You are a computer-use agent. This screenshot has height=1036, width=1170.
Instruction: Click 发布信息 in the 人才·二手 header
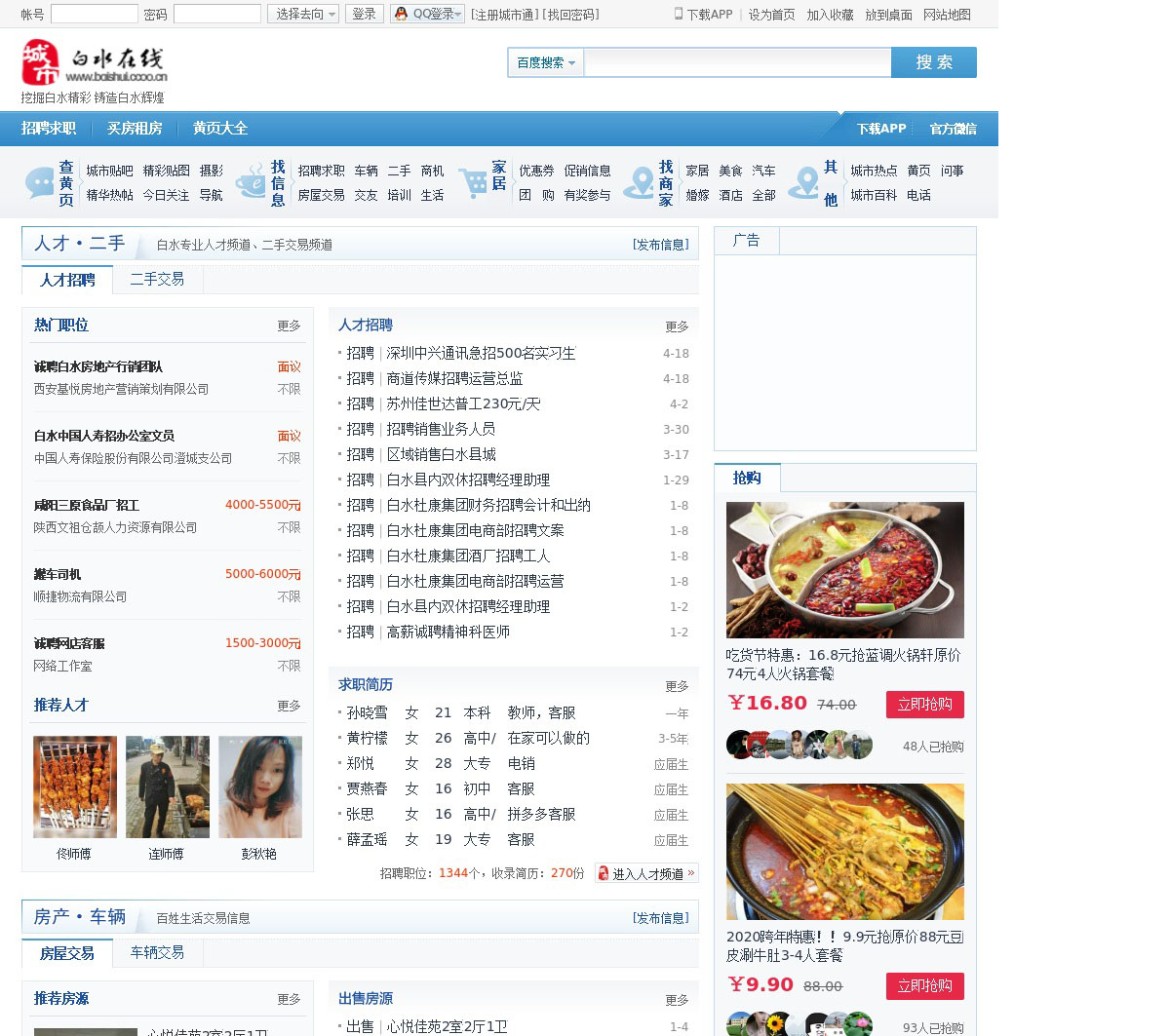(660, 245)
